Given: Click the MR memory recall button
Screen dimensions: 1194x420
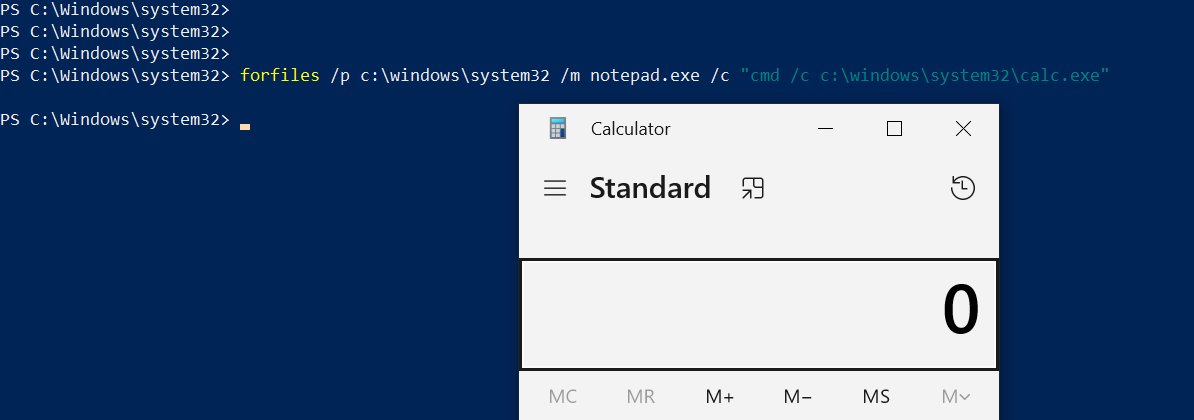Looking at the screenshot, I should point(640,396).
